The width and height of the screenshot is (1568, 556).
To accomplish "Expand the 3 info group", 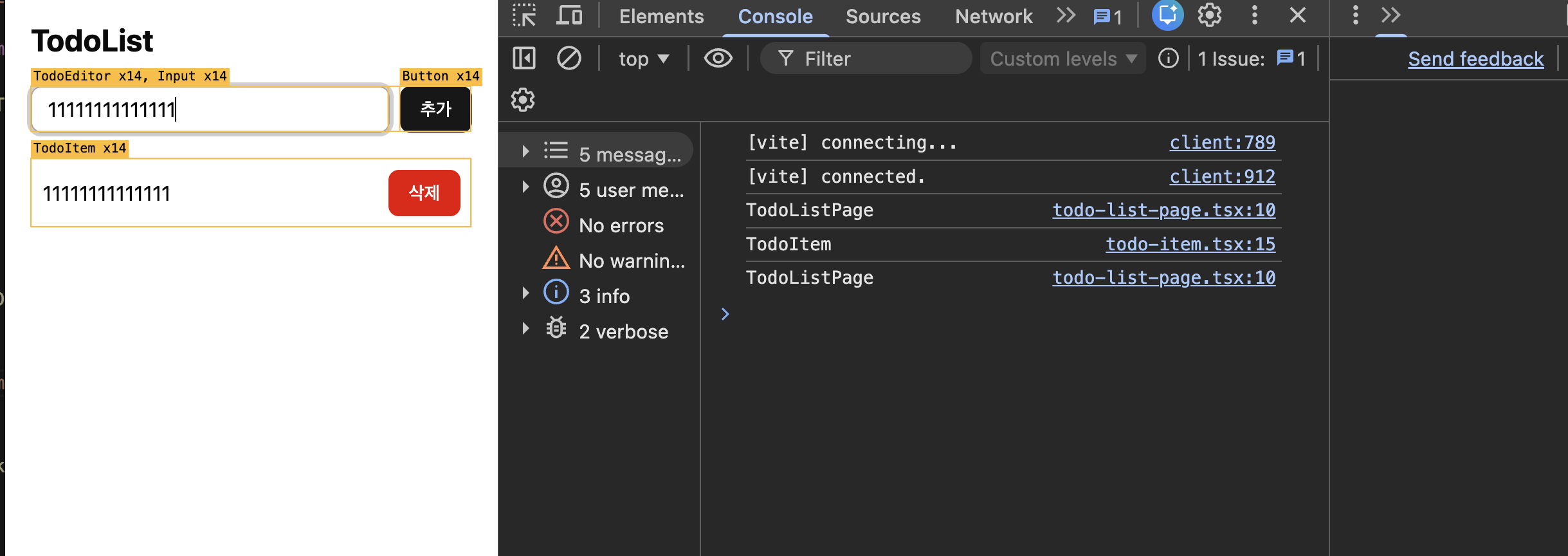I will pyautogui.click(x=525, y=293).
